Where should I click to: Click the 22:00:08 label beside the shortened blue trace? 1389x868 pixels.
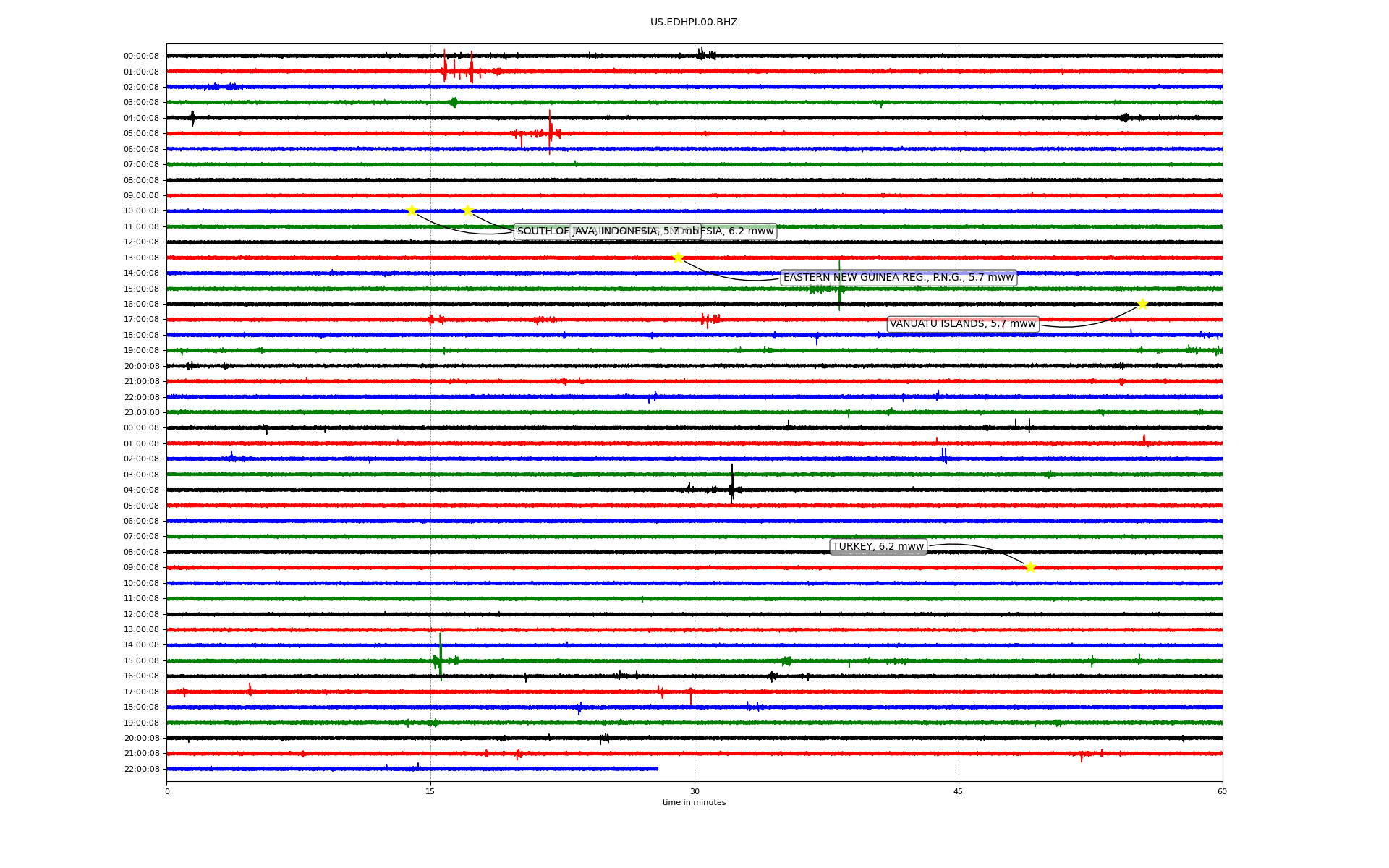click(x=141, y=770)
